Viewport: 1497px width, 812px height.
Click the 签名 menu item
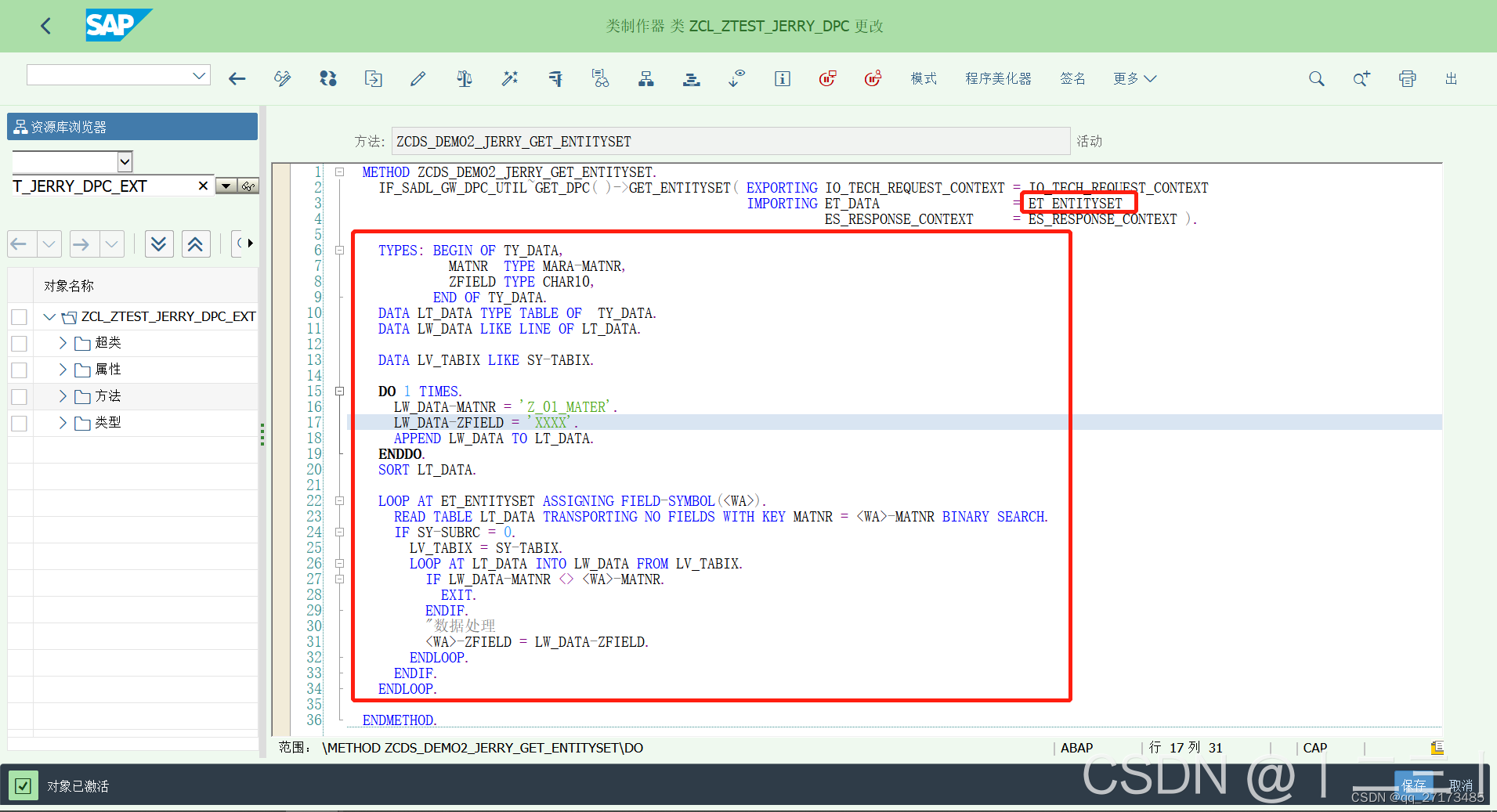[1072, 78]
